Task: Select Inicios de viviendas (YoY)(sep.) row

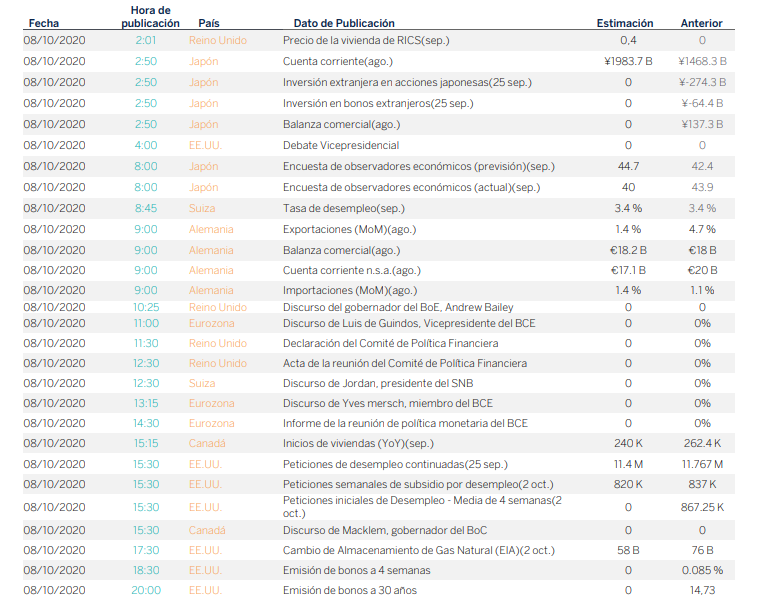Action: point(358,443)
